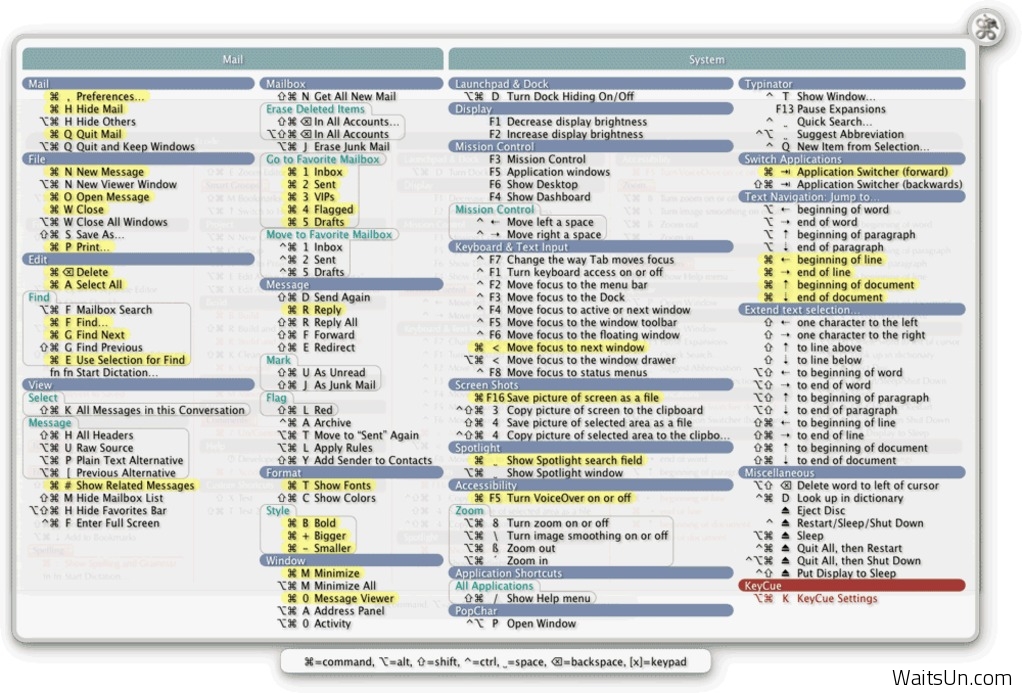Image resolution: width=1022 pixels, height=693 pixels.
Task: Click the round KeyCue command icon
Action: [x=987, y=26]
